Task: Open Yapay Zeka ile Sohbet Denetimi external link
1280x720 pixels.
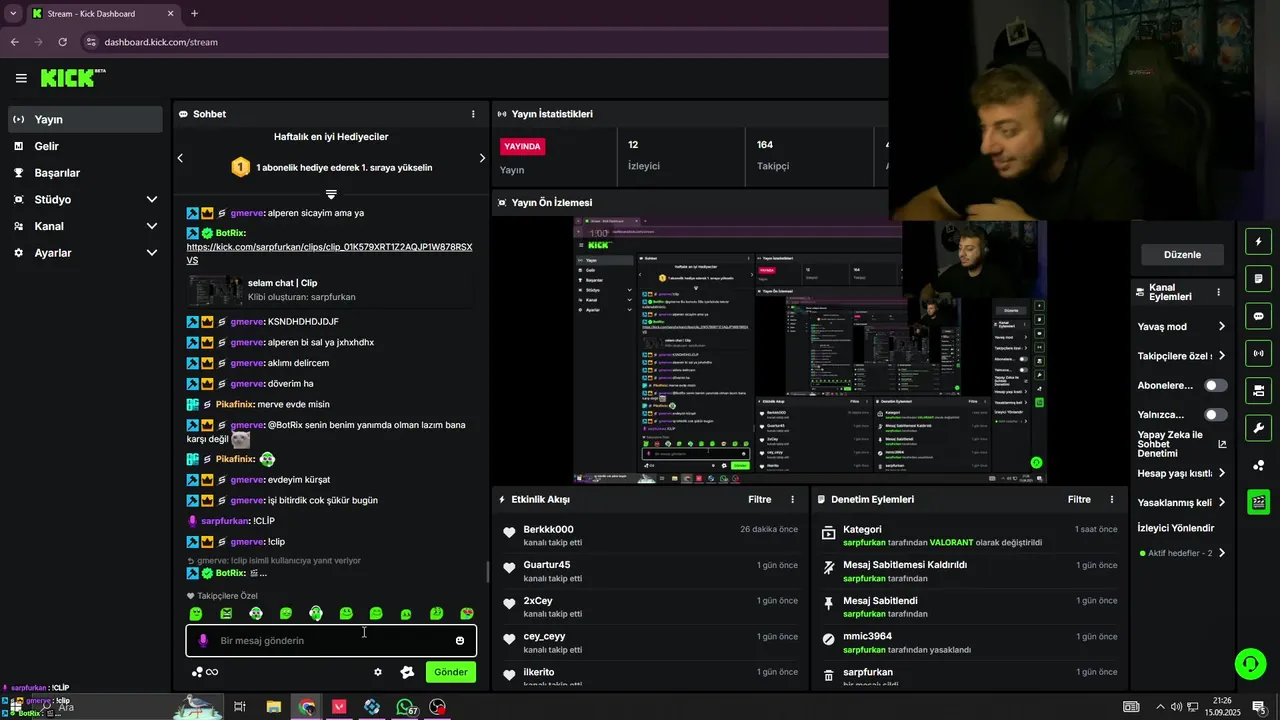Action: point(1222,444)
